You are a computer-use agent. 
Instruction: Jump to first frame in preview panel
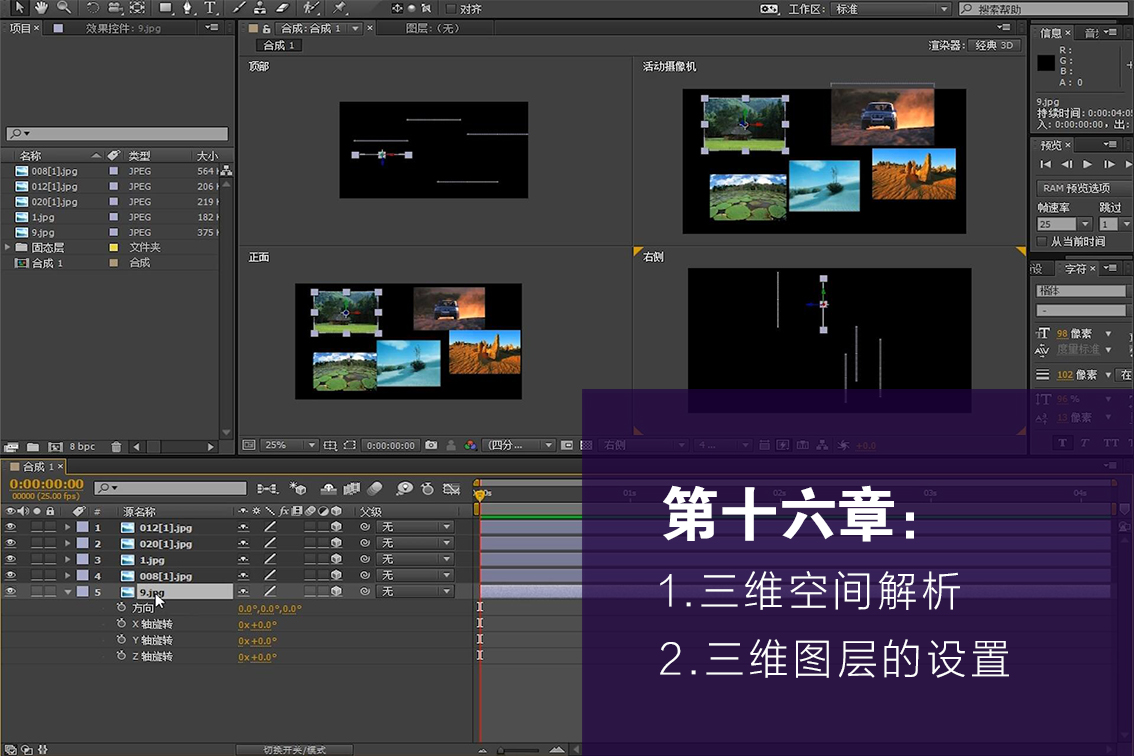pos(1045,164)
